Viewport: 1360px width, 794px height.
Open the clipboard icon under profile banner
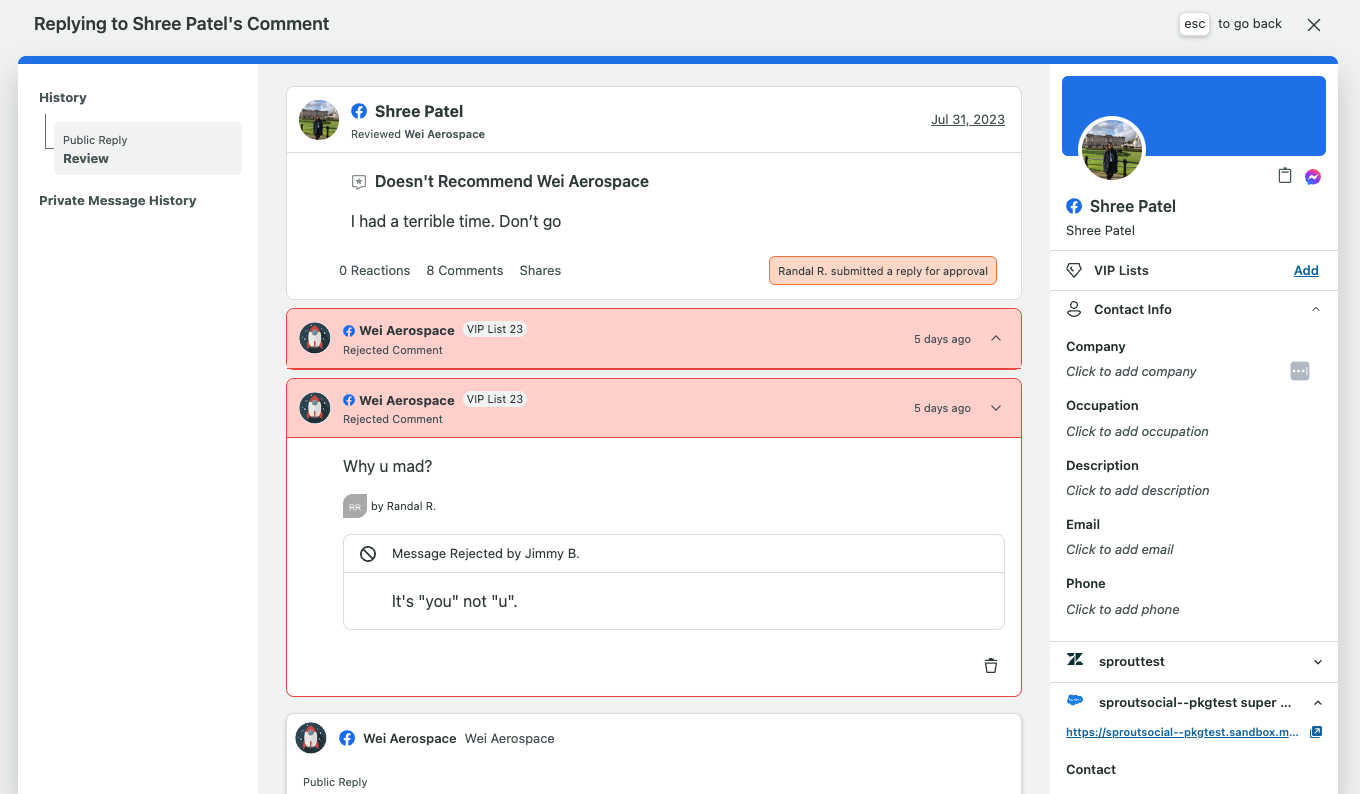tap(1285, 176)
